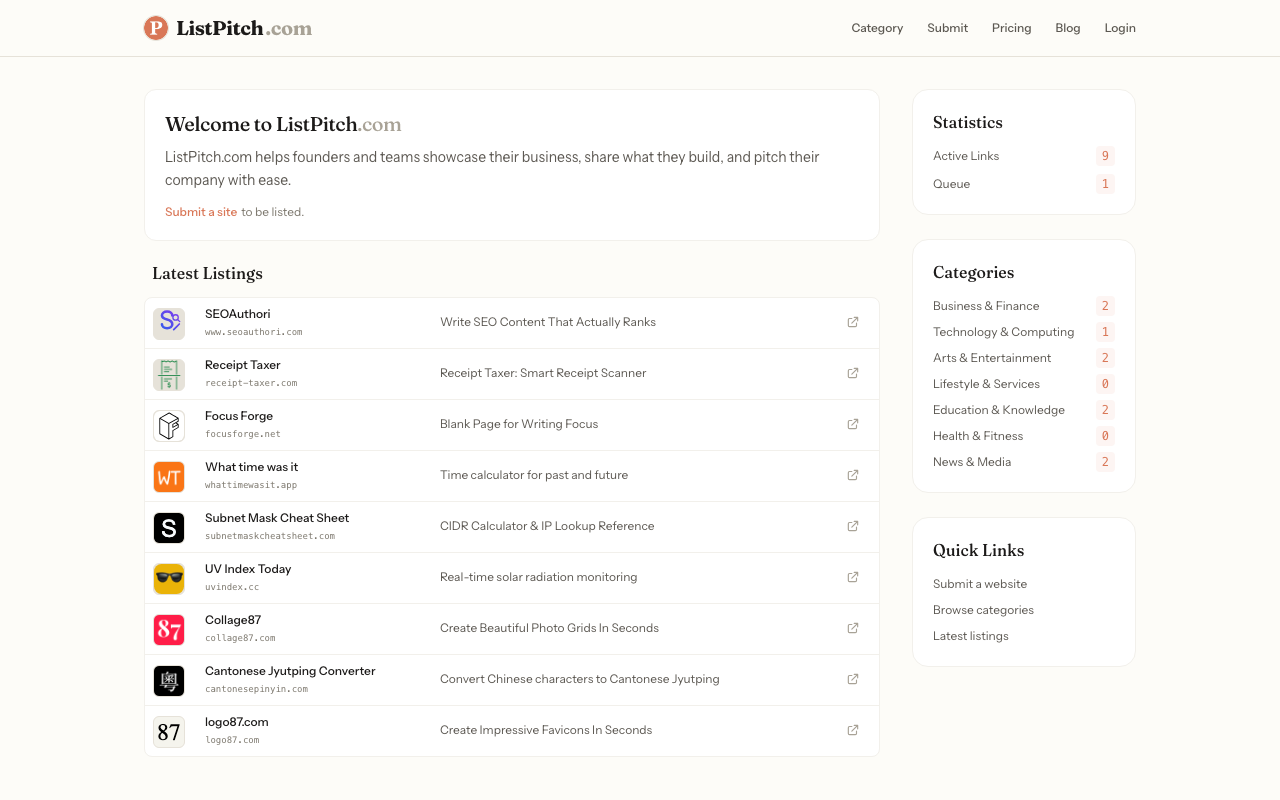Open the Lifestyle & Services category
Image resolution: width=1280 pixels, height=800 pixels.
pyautogui.click(x=986, y=384)
